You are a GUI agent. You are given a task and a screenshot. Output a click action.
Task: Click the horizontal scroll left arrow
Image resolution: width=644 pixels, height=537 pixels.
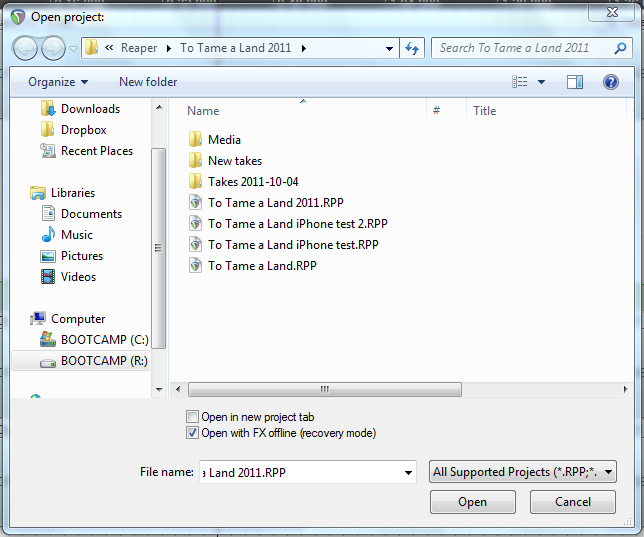(178, 389)
